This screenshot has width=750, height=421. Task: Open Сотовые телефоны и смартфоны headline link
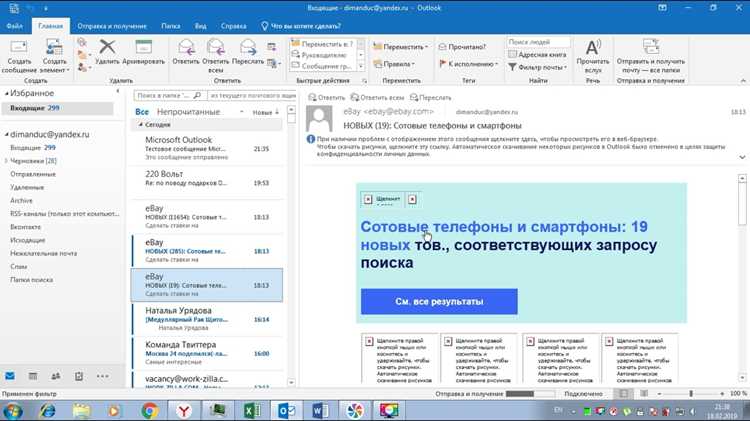504,235
